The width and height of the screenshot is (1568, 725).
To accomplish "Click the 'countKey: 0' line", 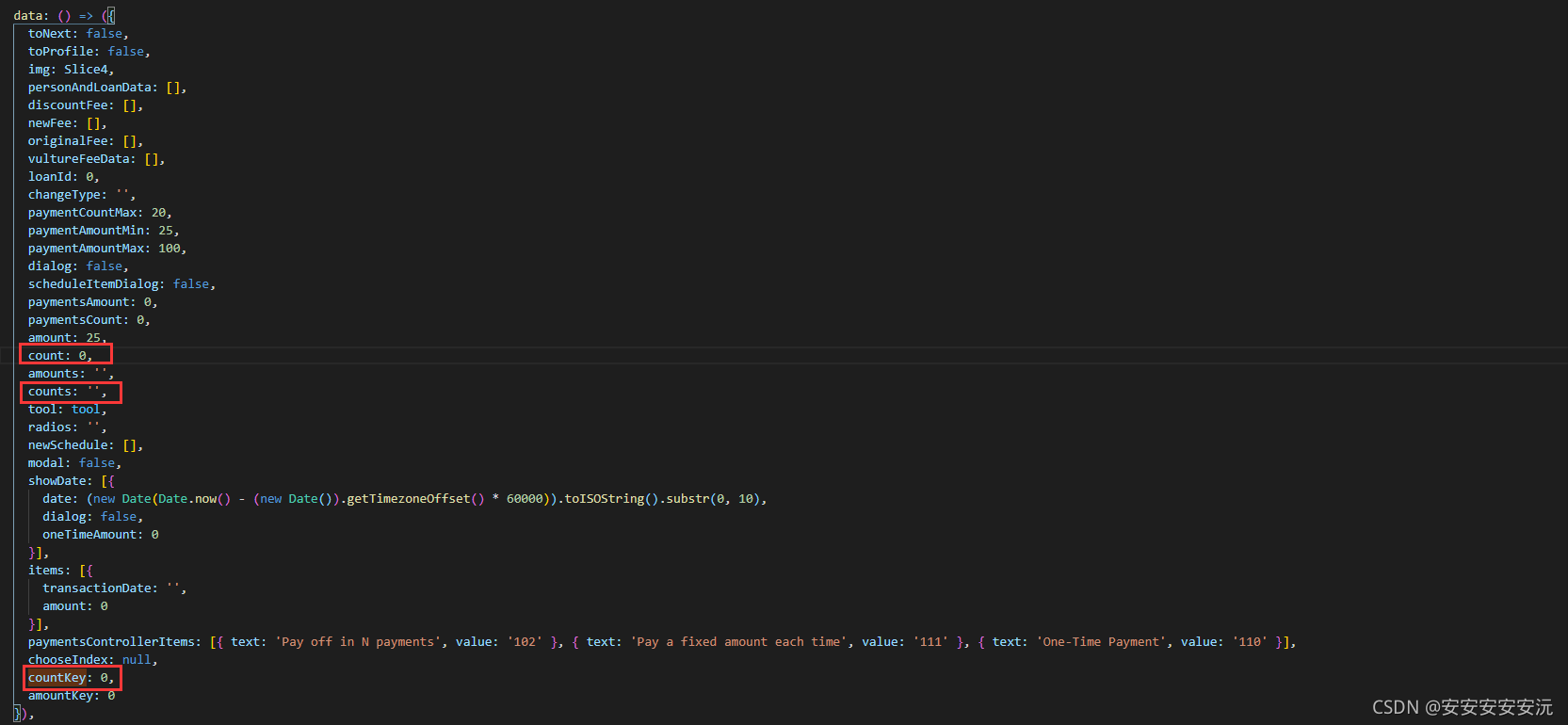I will 72,678.
